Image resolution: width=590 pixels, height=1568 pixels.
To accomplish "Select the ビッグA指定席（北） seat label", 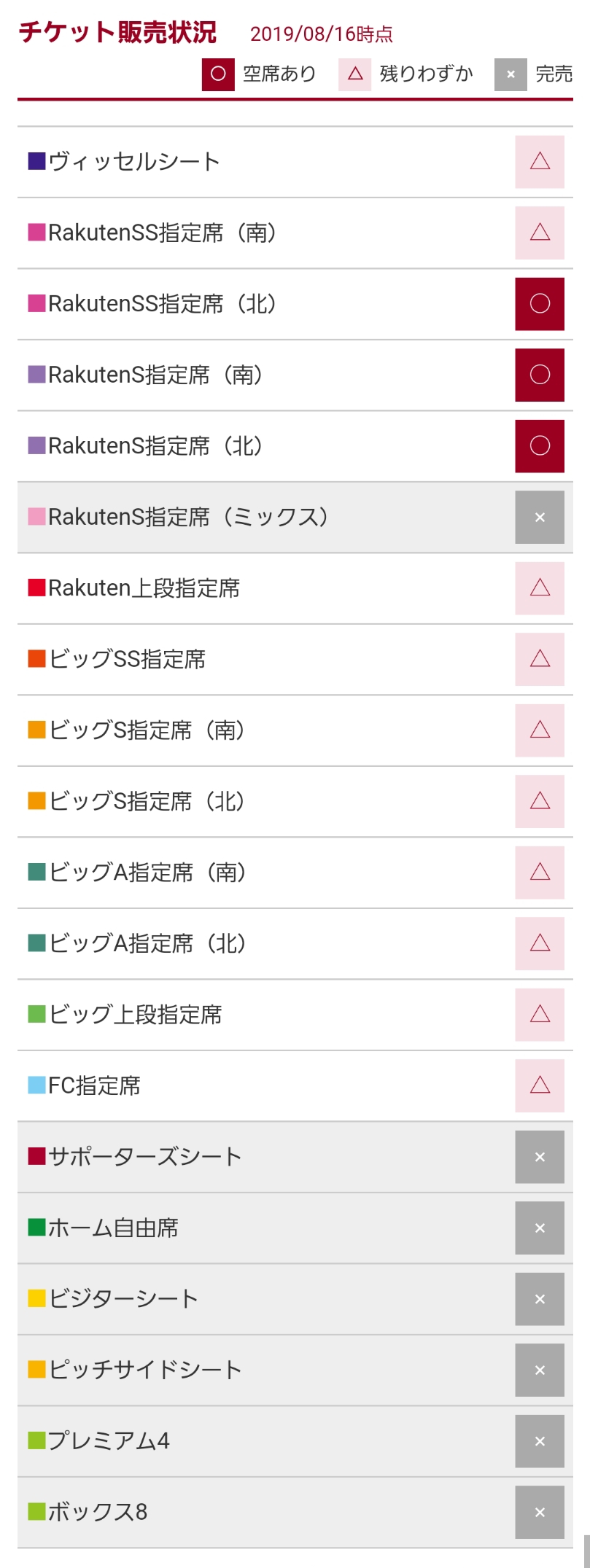I will (x=147, y=943).
